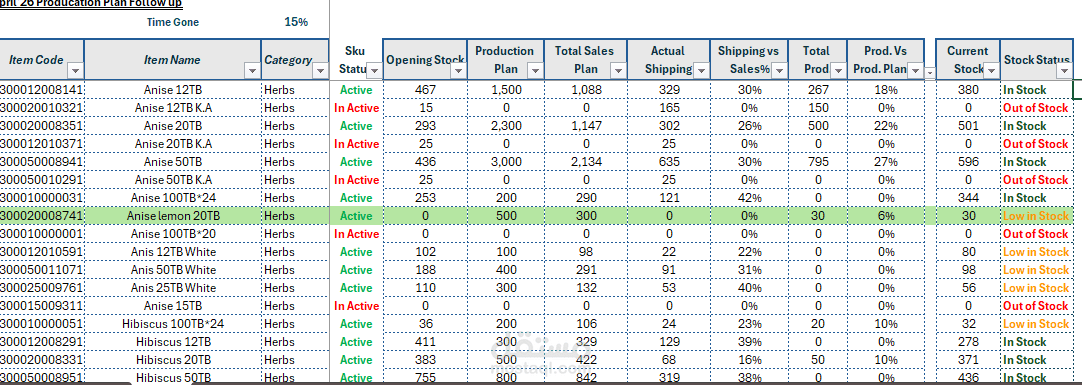Select item code 300012008141
1082x385 pixels.
pos(41,90)
